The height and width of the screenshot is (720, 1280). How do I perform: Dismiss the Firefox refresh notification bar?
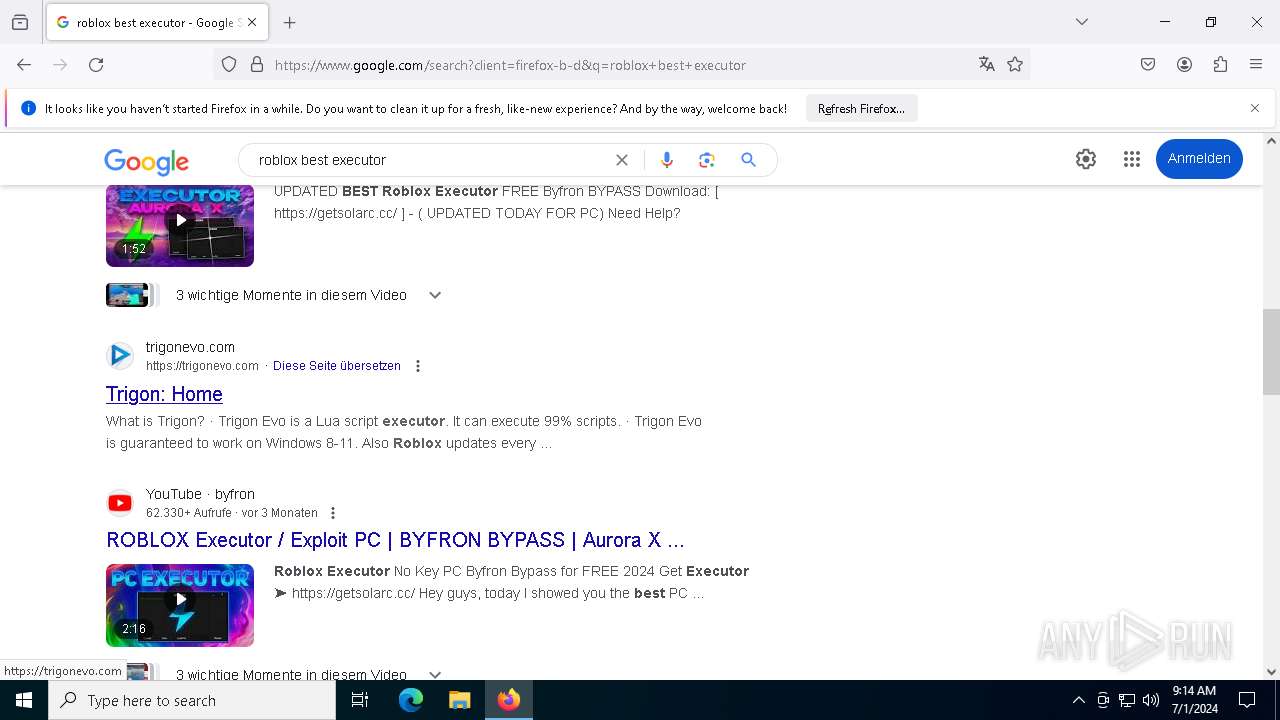click(1255, 108)
